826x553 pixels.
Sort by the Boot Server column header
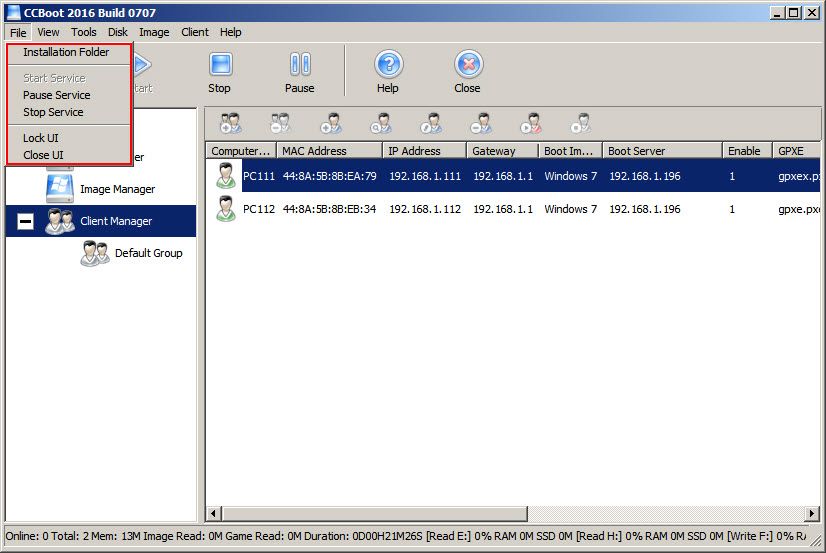coord(662,151)
